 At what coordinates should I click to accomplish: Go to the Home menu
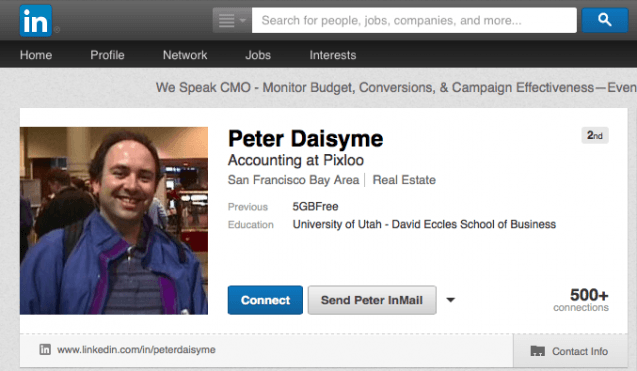click(x=36, y=55)
